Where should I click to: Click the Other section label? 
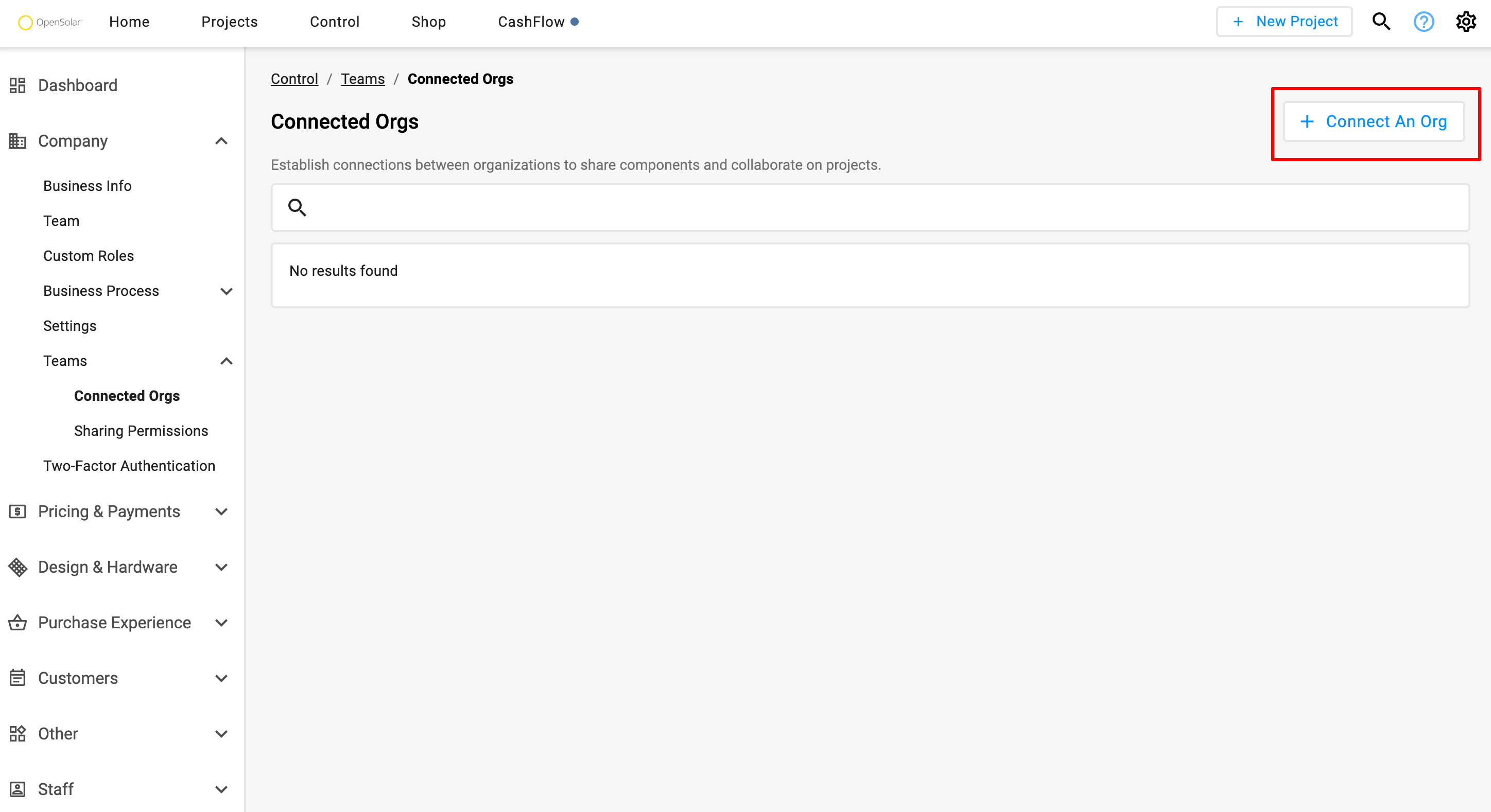point(58,733)
